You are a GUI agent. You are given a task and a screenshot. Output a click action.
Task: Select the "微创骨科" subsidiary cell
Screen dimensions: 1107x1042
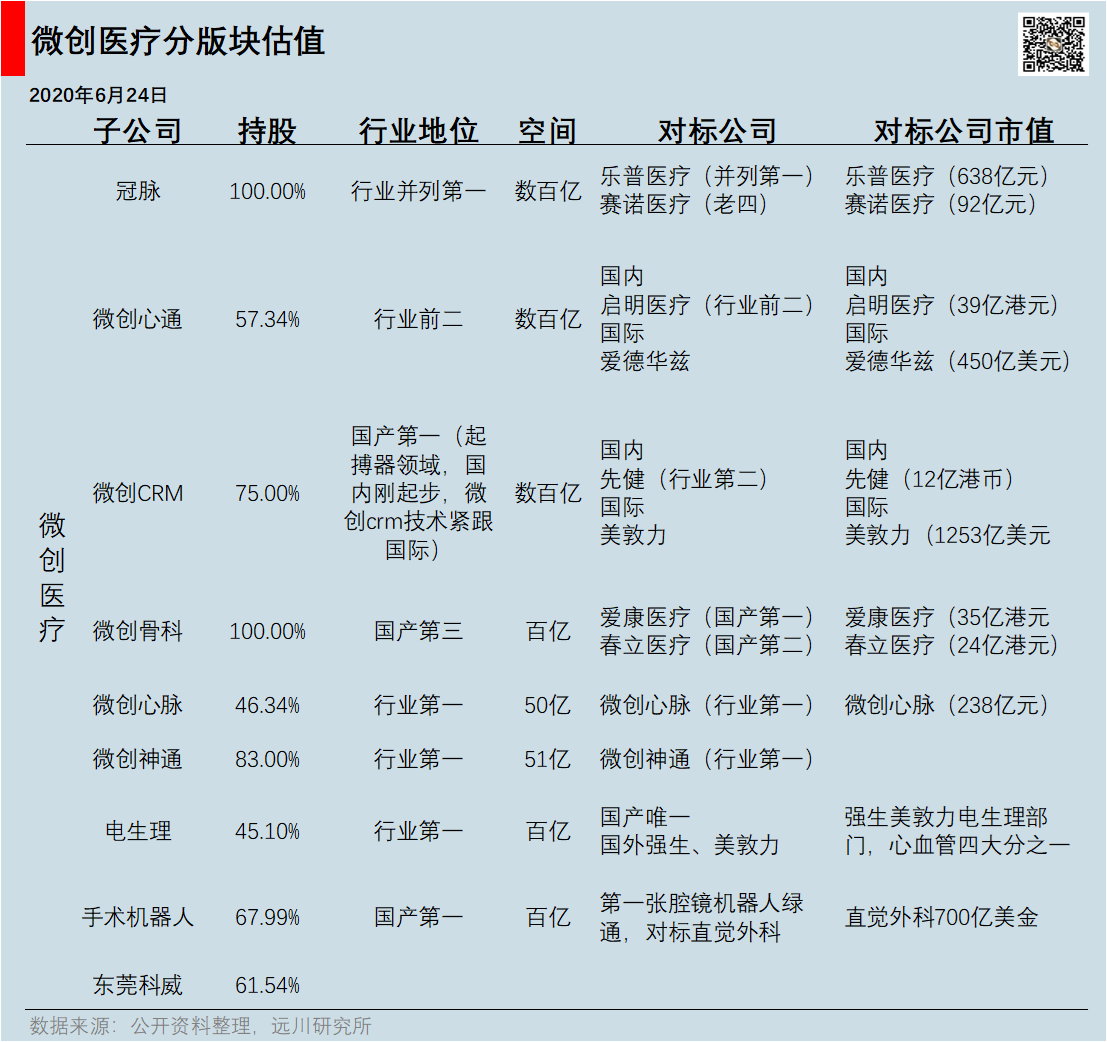(138, 631)
